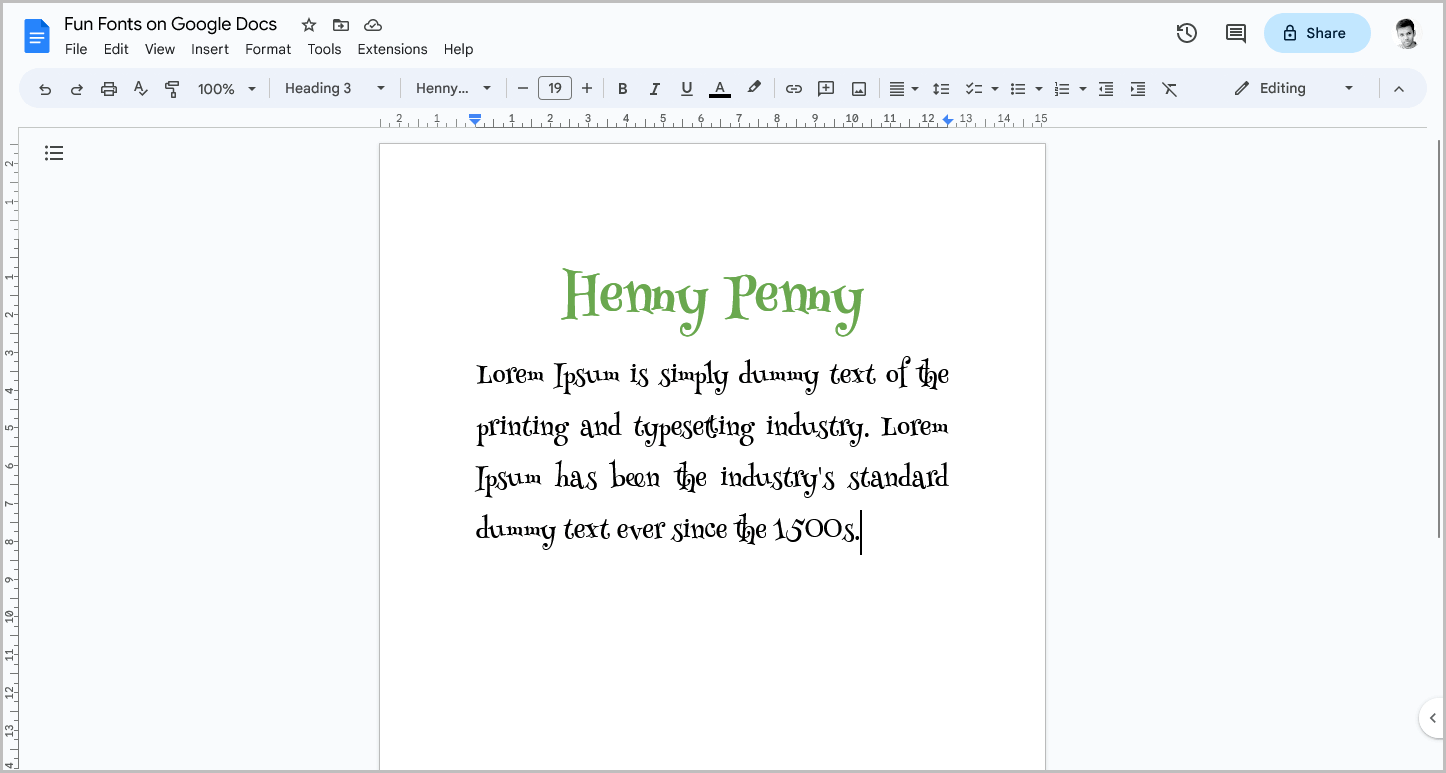Open the Heading 3 styles dropdown

tap(335, 88)
